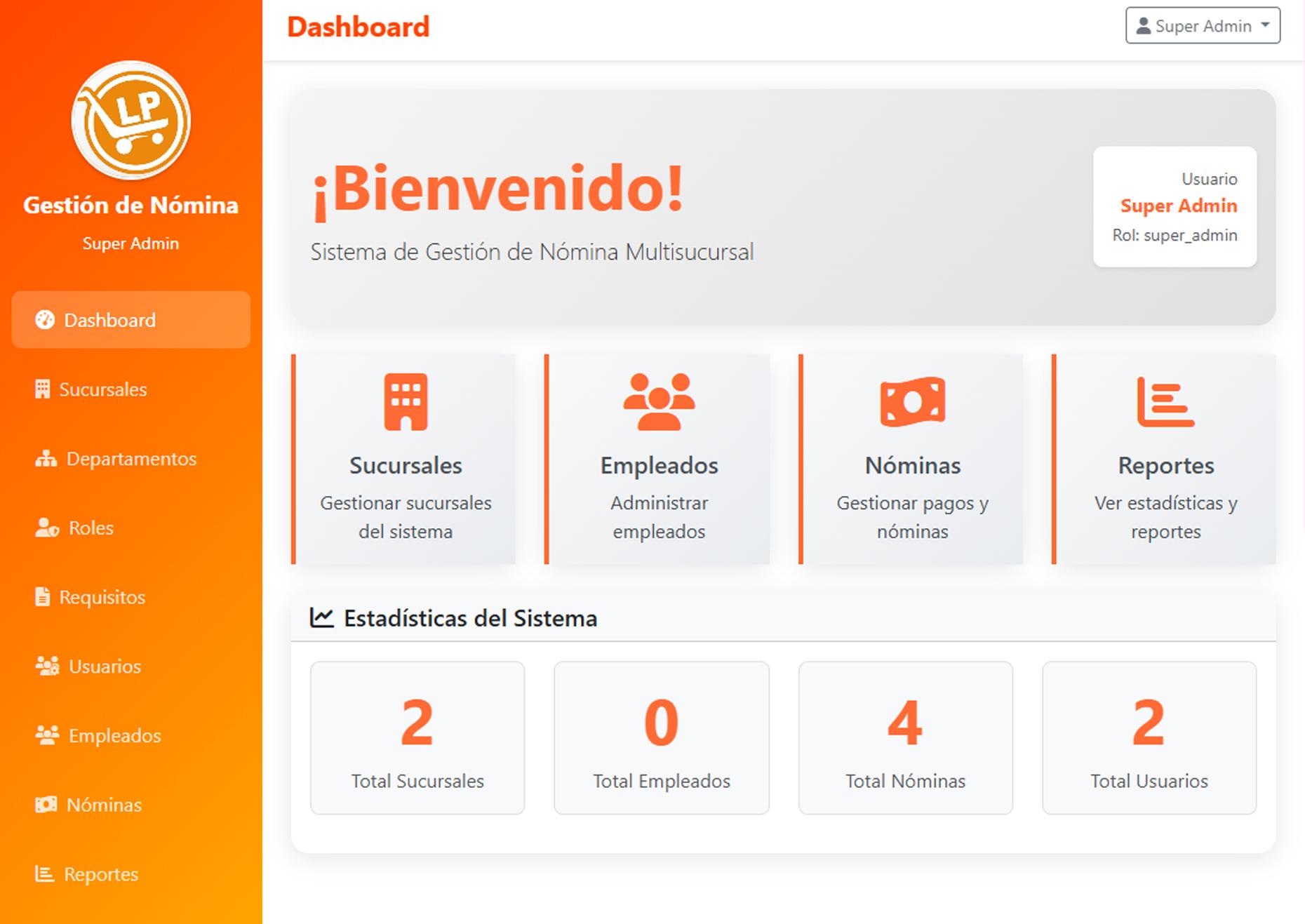The width and height of the screenshot is (1305, 924).
Task: Click the large bar chart icon on Reportes card
Action: tap(1165, 402)
